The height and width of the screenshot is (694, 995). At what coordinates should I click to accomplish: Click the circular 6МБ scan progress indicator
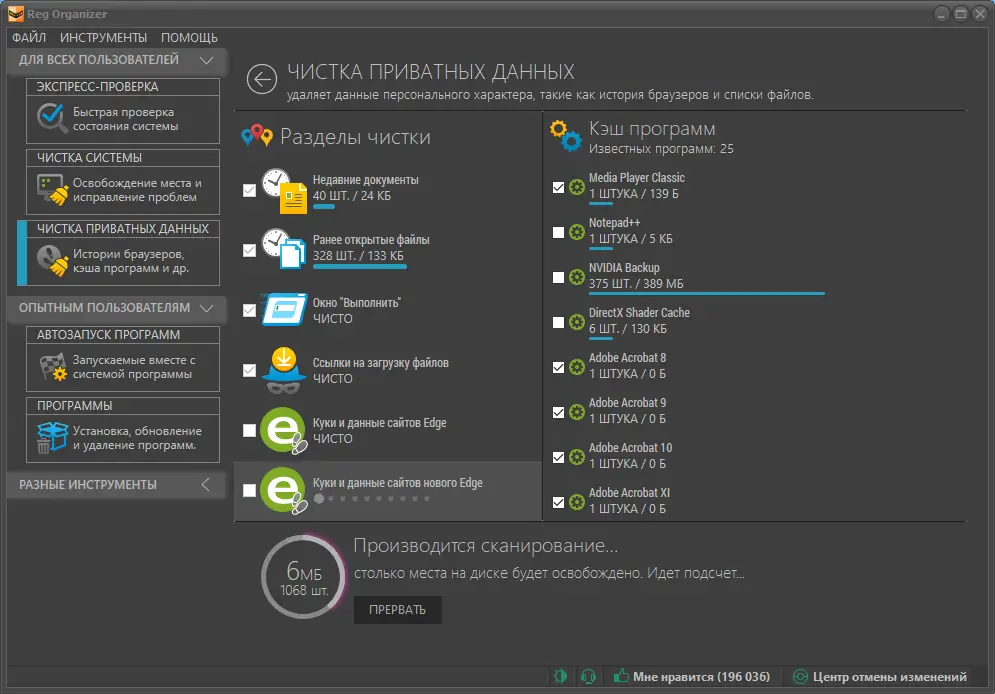(x=303, y=577)
